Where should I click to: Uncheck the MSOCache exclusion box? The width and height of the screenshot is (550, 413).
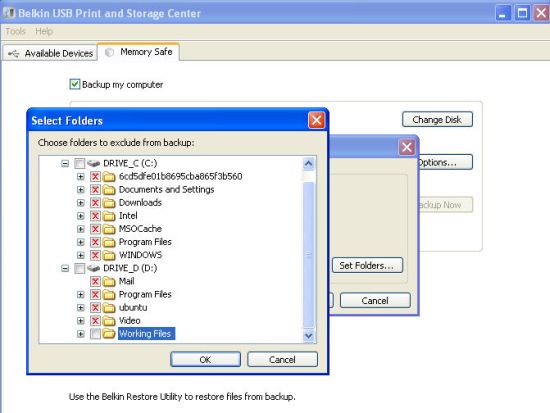pos(95,229)
